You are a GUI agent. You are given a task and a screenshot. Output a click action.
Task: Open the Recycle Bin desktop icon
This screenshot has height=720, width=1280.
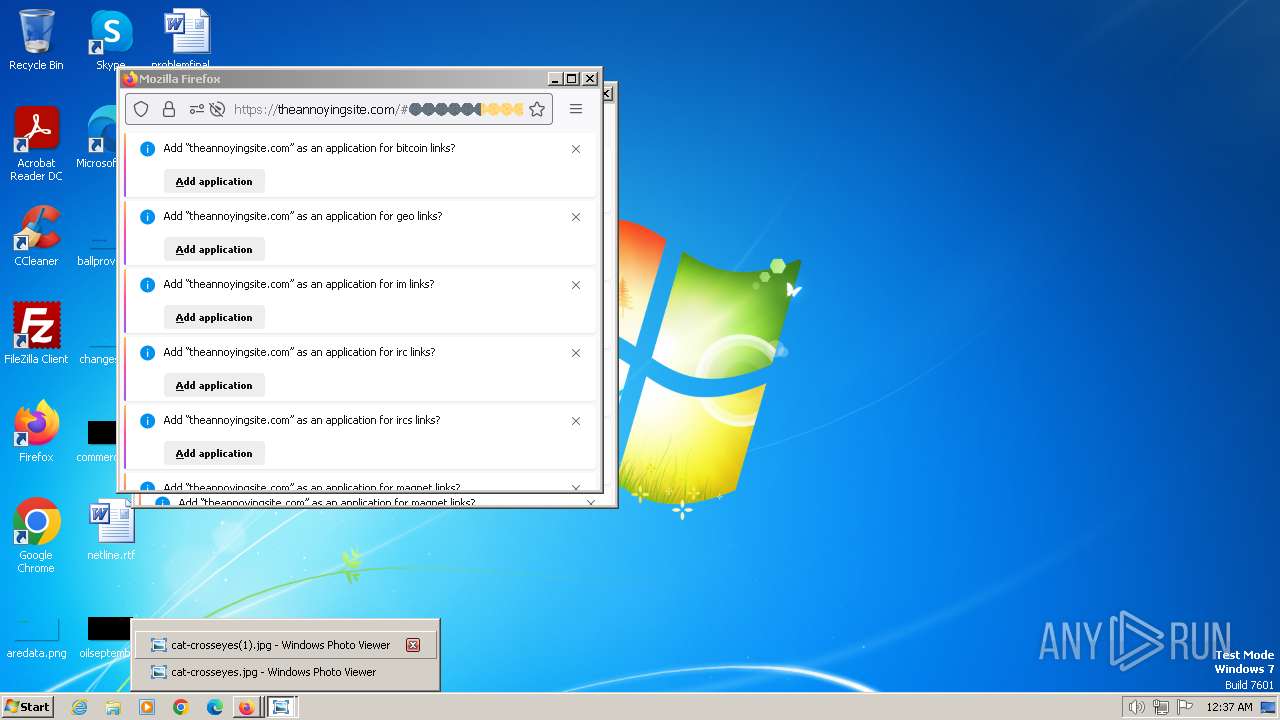pyautogui.click(x=36, y=40)
